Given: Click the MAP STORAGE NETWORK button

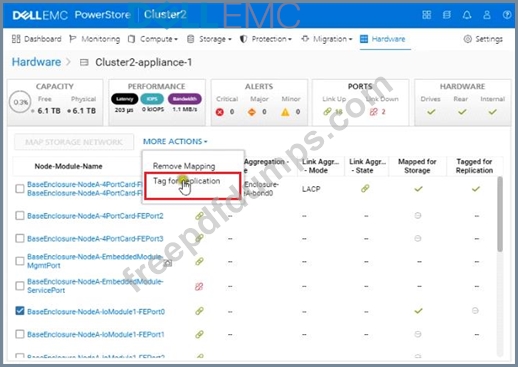Looking at the screenshot, I should (74, 142).
